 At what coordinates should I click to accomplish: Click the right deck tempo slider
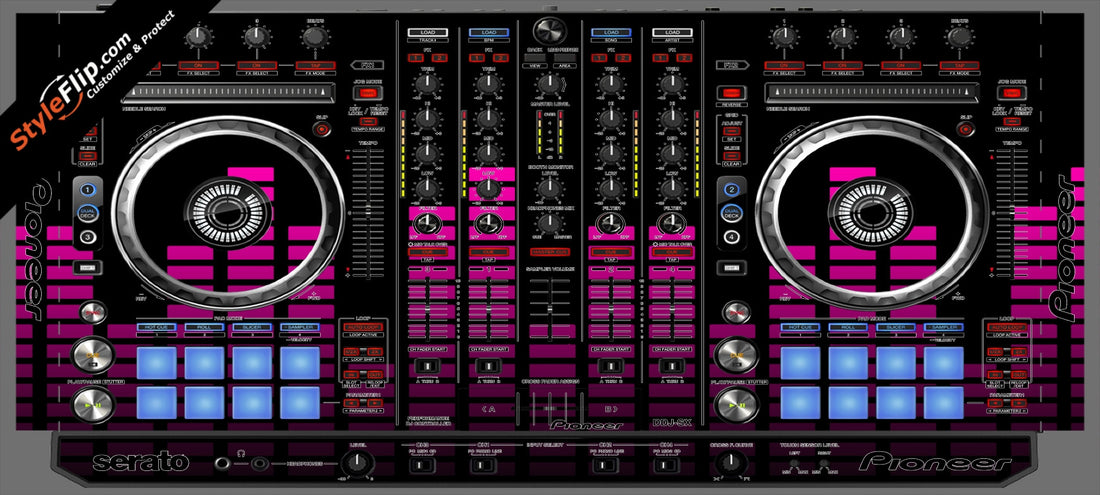pyautogui.click(x=1011, y=213)
